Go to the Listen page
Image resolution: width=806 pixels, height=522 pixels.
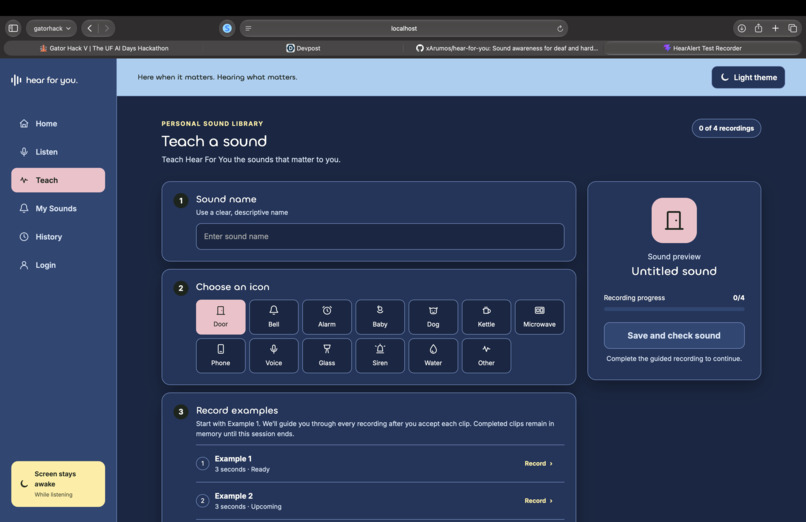[x=58, y=152]
